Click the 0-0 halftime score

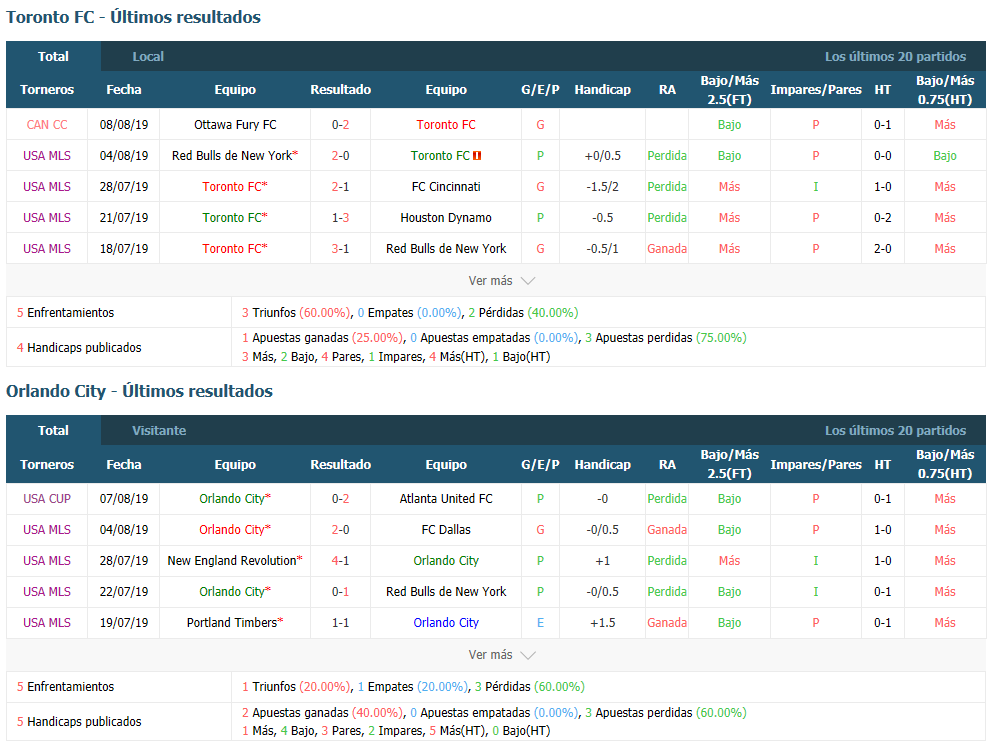pyautogui.click(x=882, y=156)
